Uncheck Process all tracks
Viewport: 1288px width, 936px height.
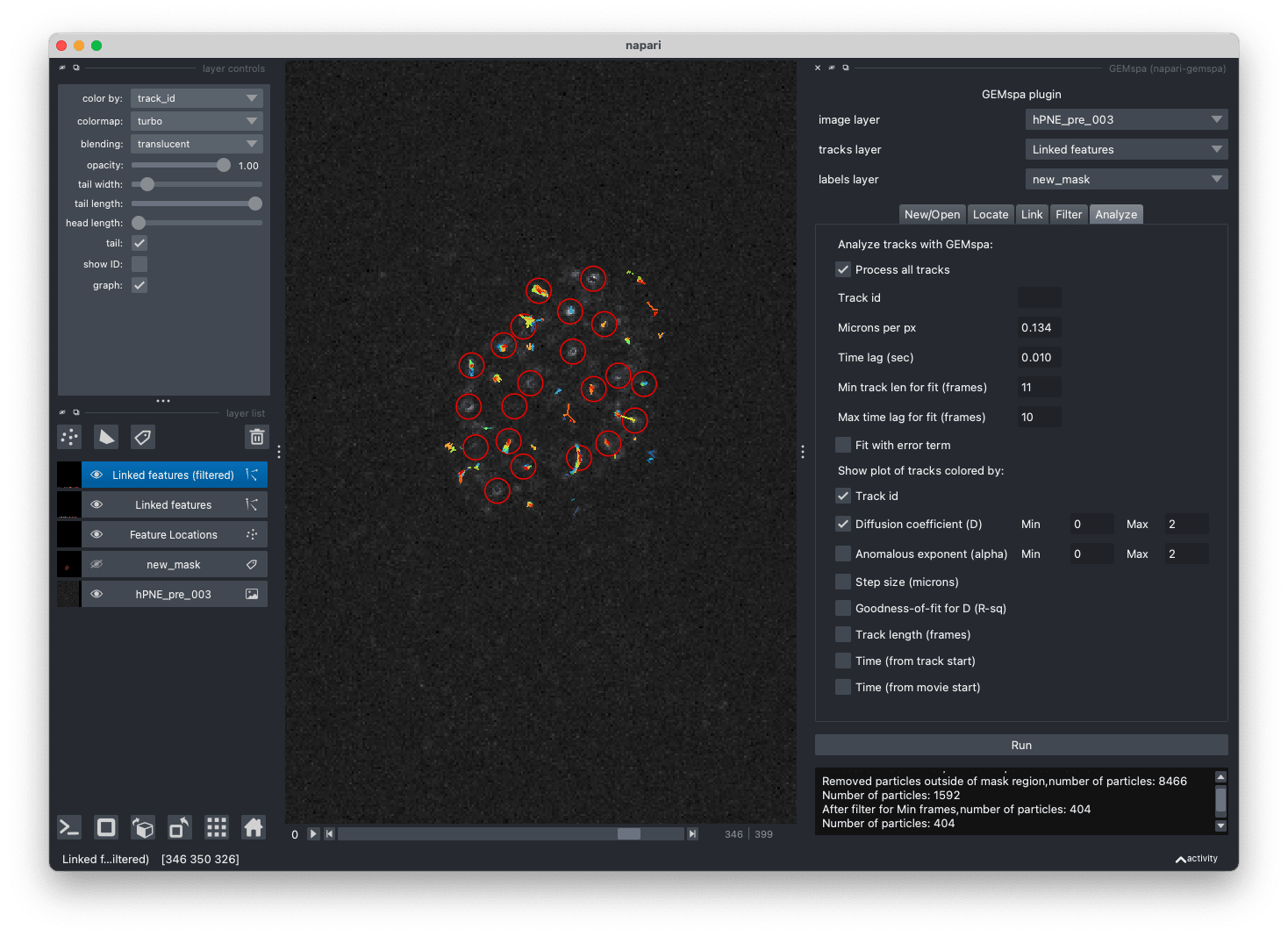click(x=843, y=269)
